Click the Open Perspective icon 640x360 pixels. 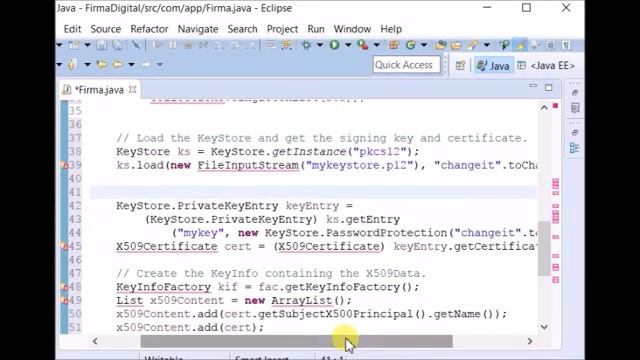click(460, 65)
